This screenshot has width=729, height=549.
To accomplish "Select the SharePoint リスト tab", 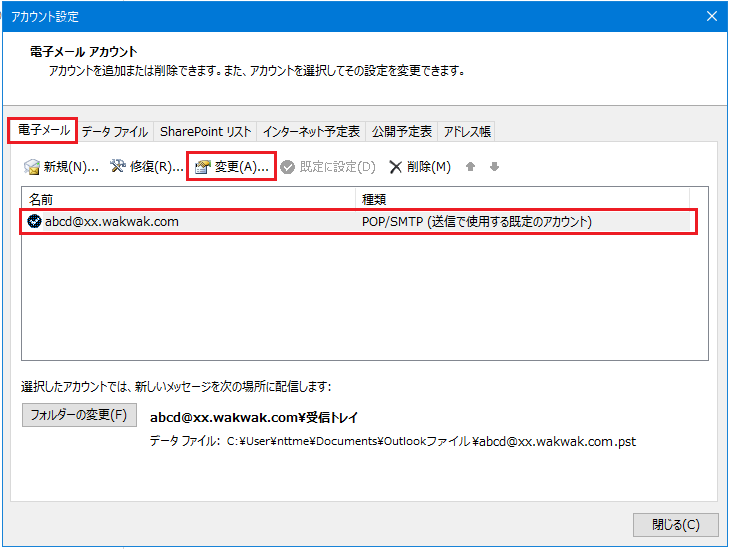I will pyautogui.click(x=205, y=132).
